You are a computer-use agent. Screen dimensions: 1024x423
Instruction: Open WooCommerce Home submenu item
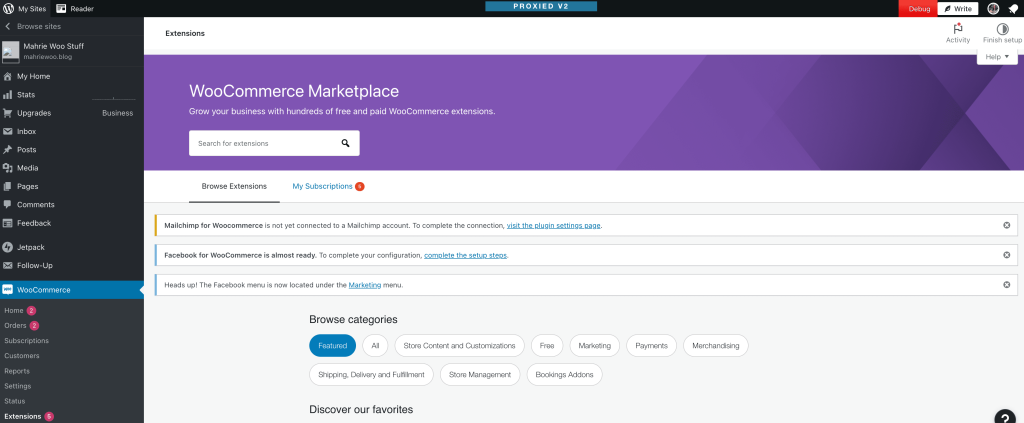pos(14,311)
